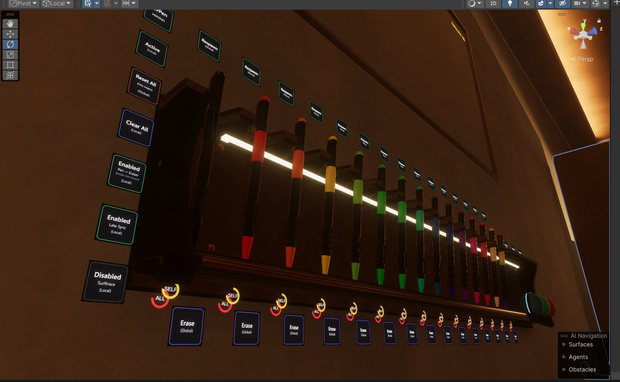Open the grid snapping settings arrow
620x382 pixels.
(116, 4)
